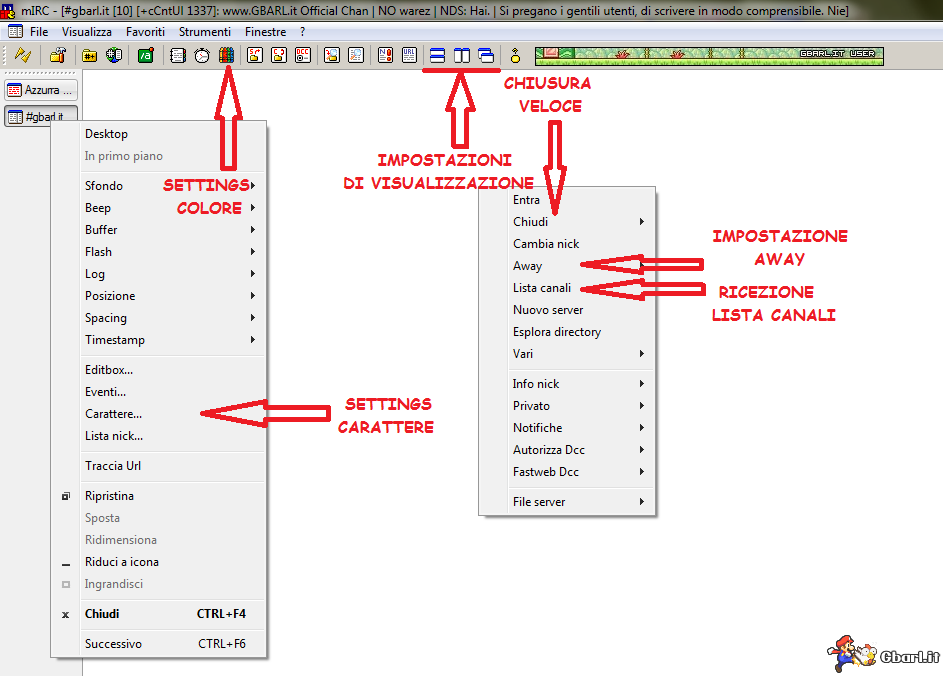Open the Address Book toolbar icon

pos(177,55)
